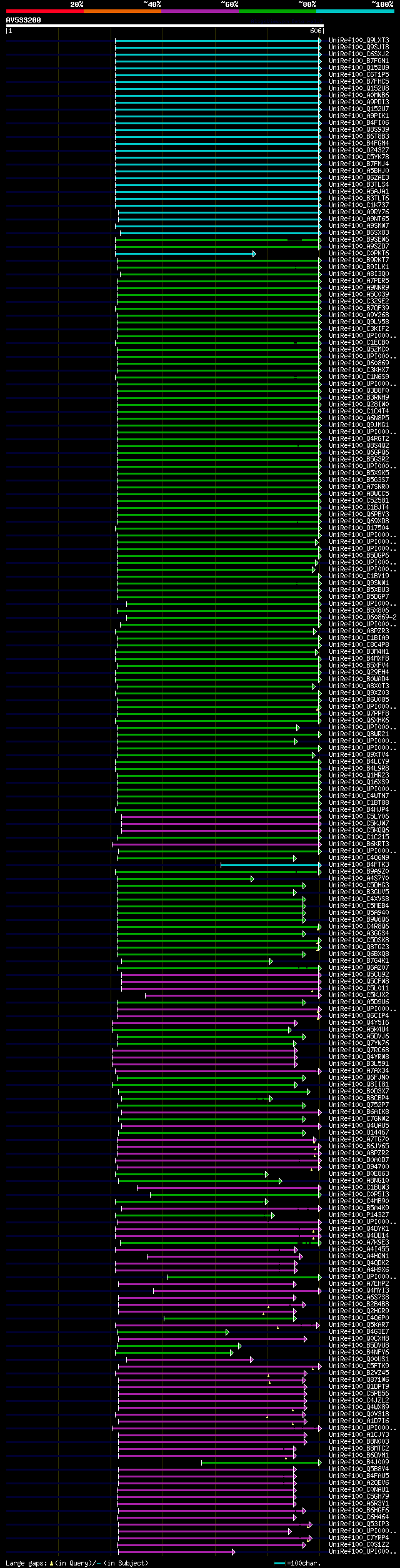
Task: Select label UniRef100_B9SEW6
Action: click(x=359, y=240)
